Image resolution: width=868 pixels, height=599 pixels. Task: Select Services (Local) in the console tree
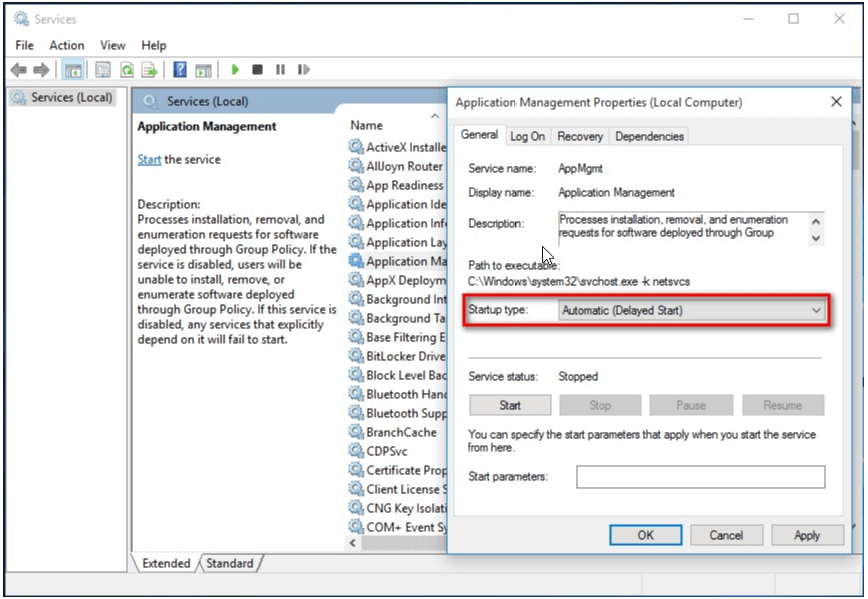click(63, 97)
